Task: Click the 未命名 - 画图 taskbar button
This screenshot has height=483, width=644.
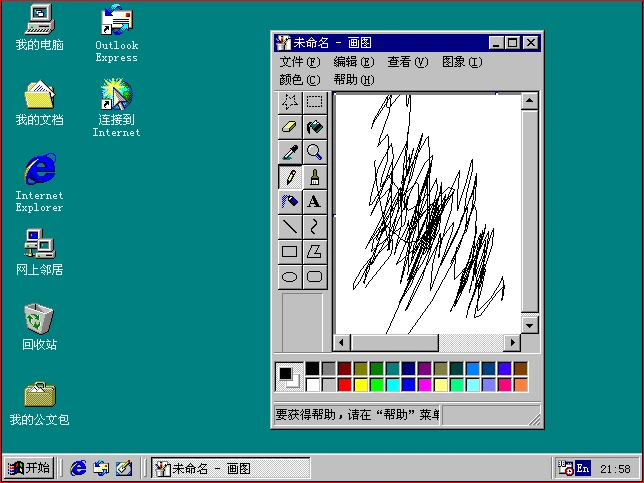Action: point(231,468)
